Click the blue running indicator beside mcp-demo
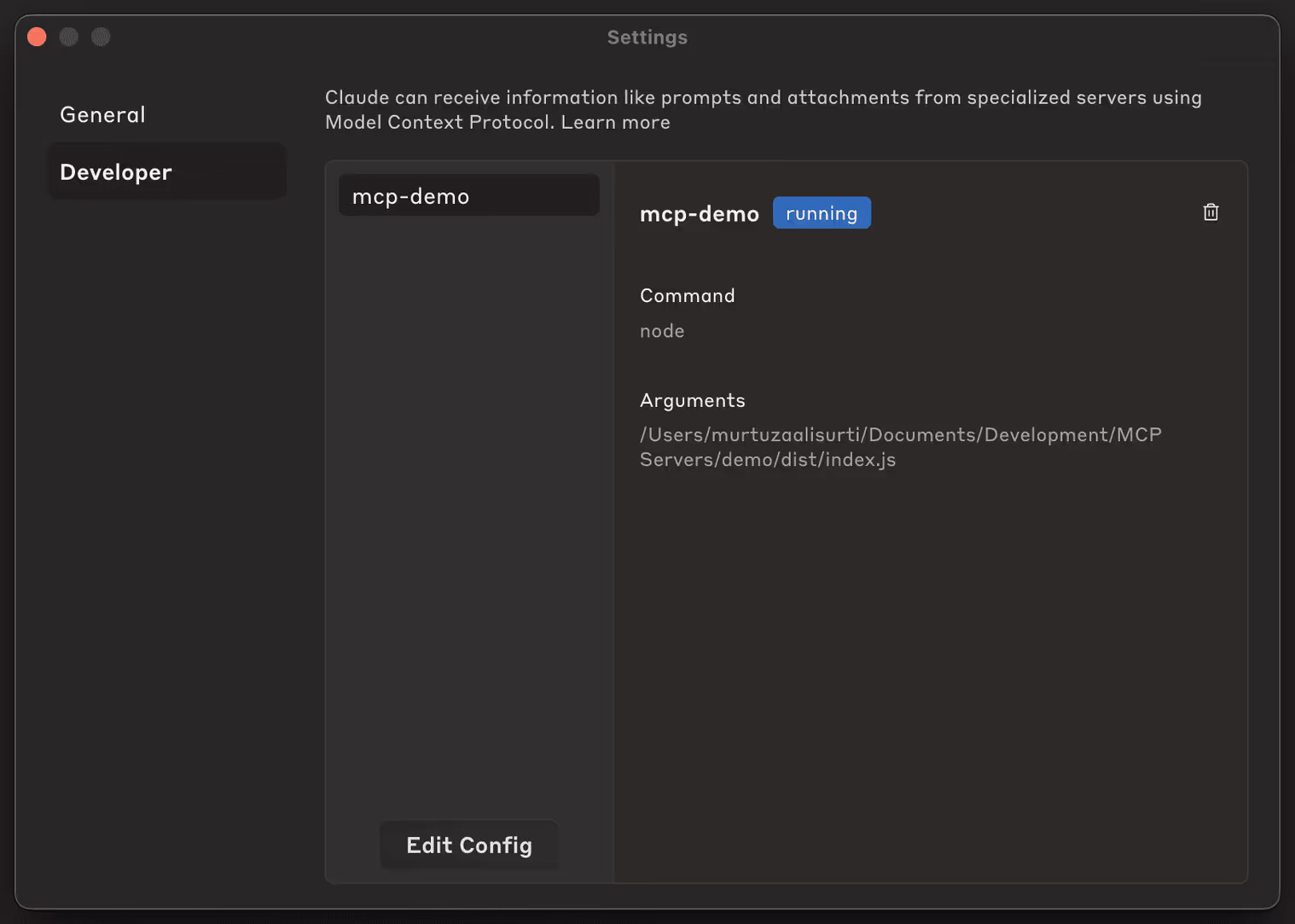Image resolution: width=1295 pixels, height=924 pixels. coord(822,212)
